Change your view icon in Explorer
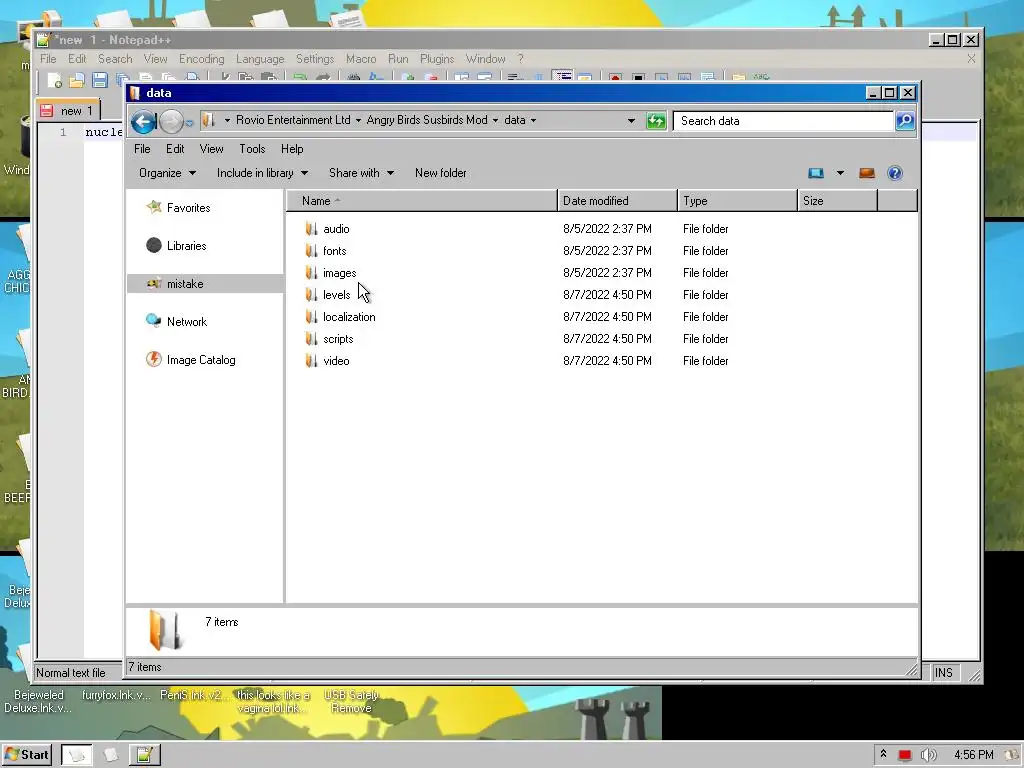 click(x=816, y=173)
